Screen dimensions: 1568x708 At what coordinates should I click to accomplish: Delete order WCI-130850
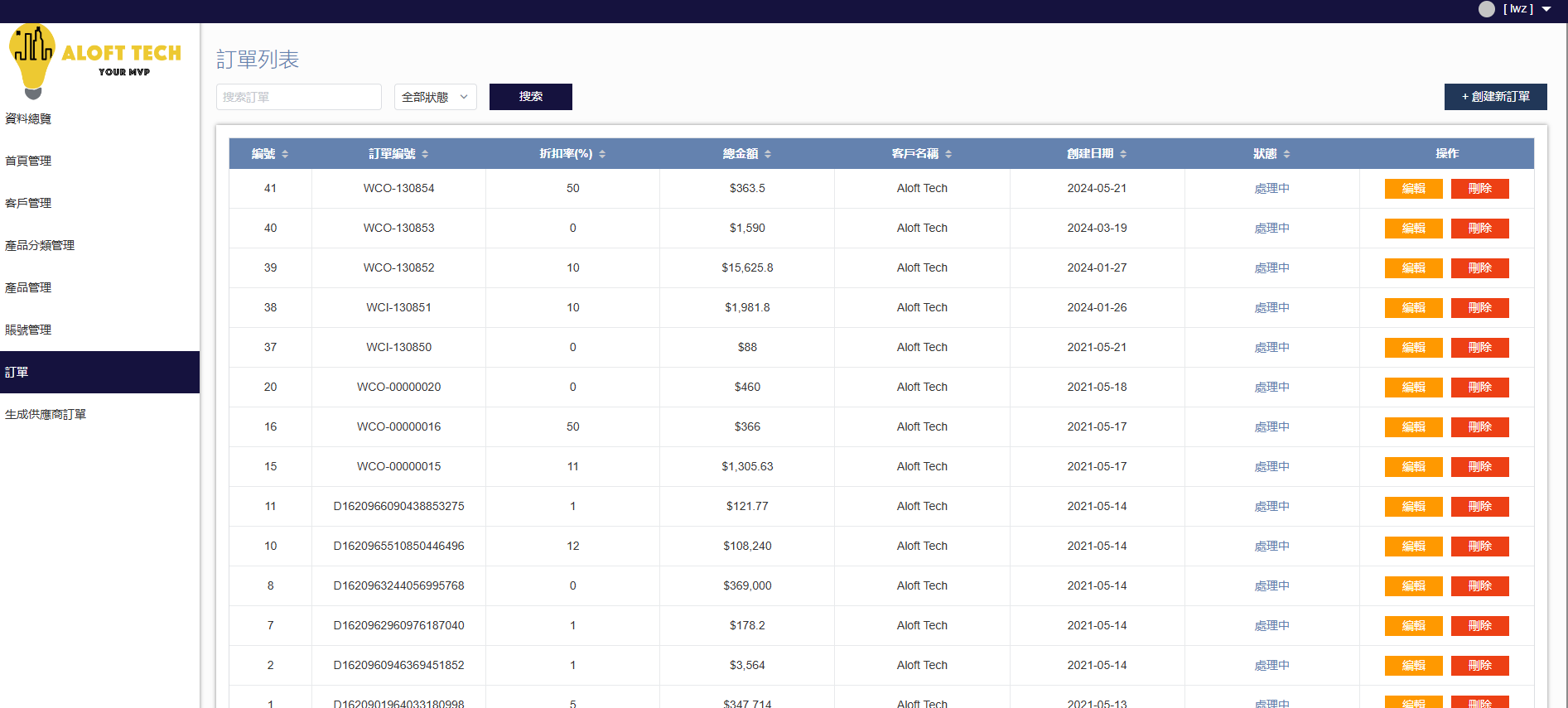pyautogui.click(x=1479, y=348)
